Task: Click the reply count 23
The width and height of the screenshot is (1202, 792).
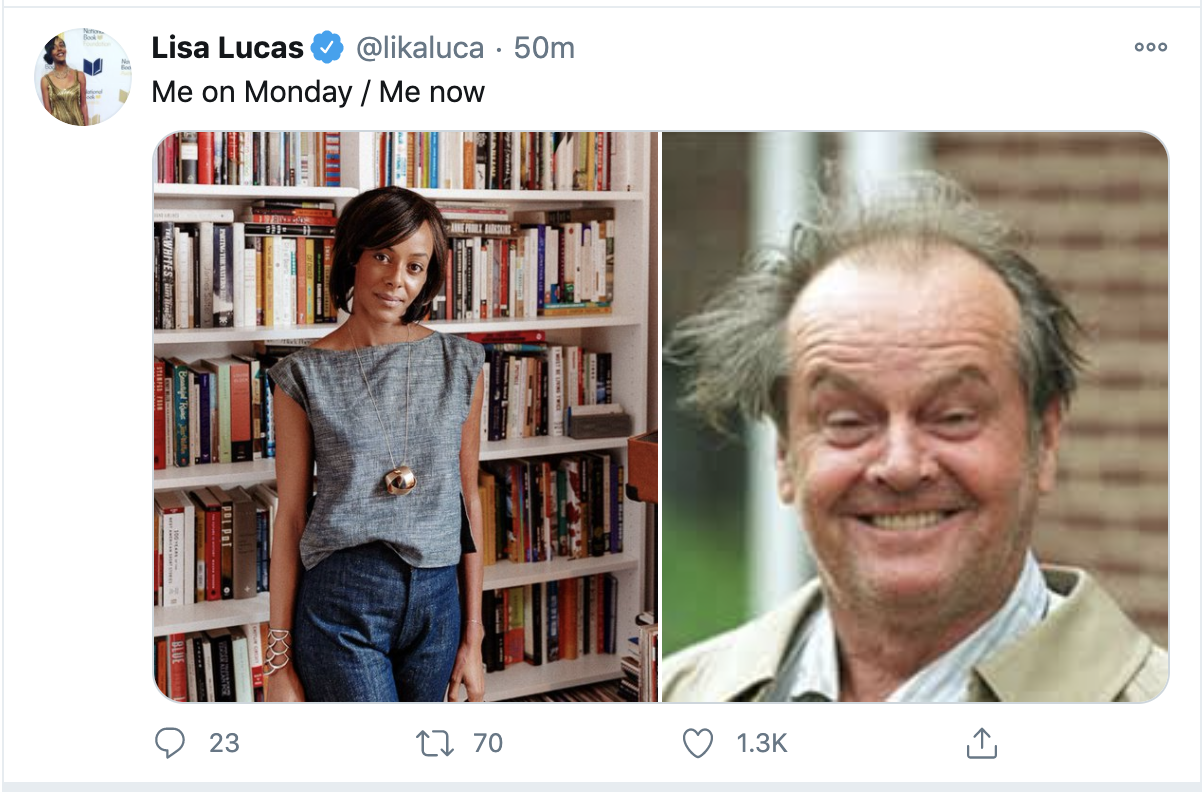Action: tap(225, 742)
